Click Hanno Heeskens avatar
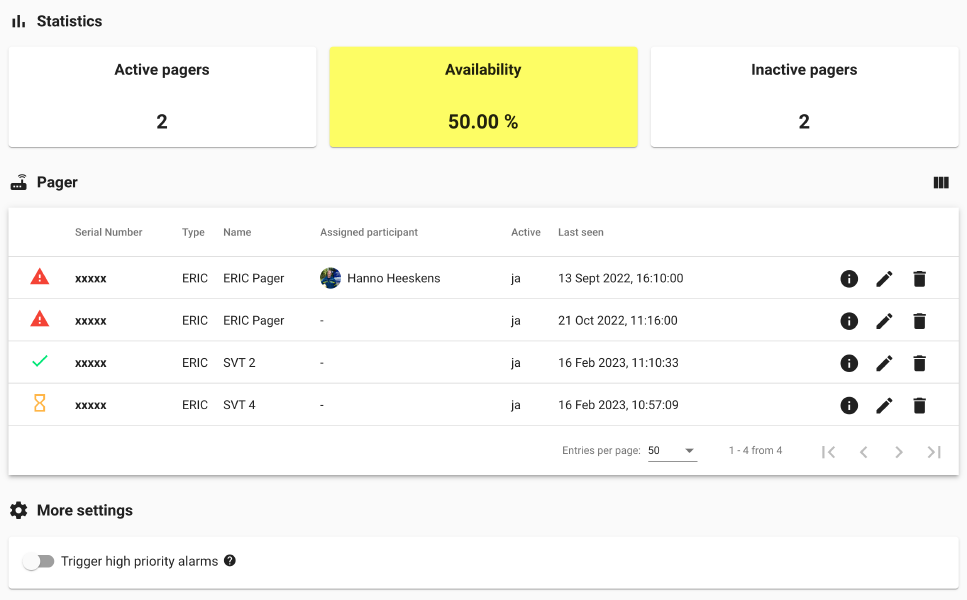Viewport: 967px width, 600px height. [331, 278]
